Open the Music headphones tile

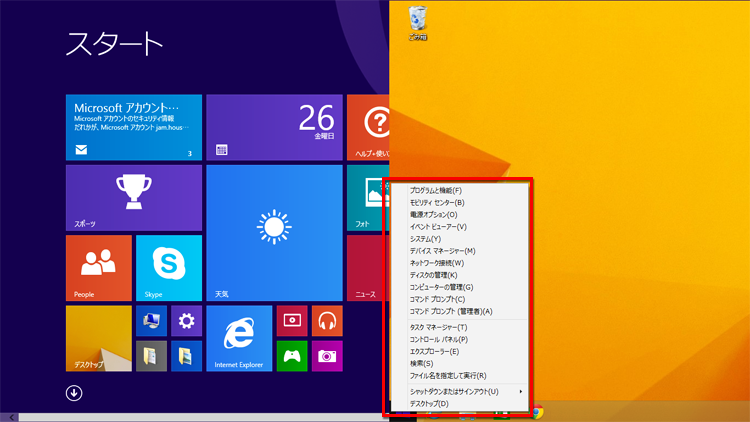coord(326,321)
